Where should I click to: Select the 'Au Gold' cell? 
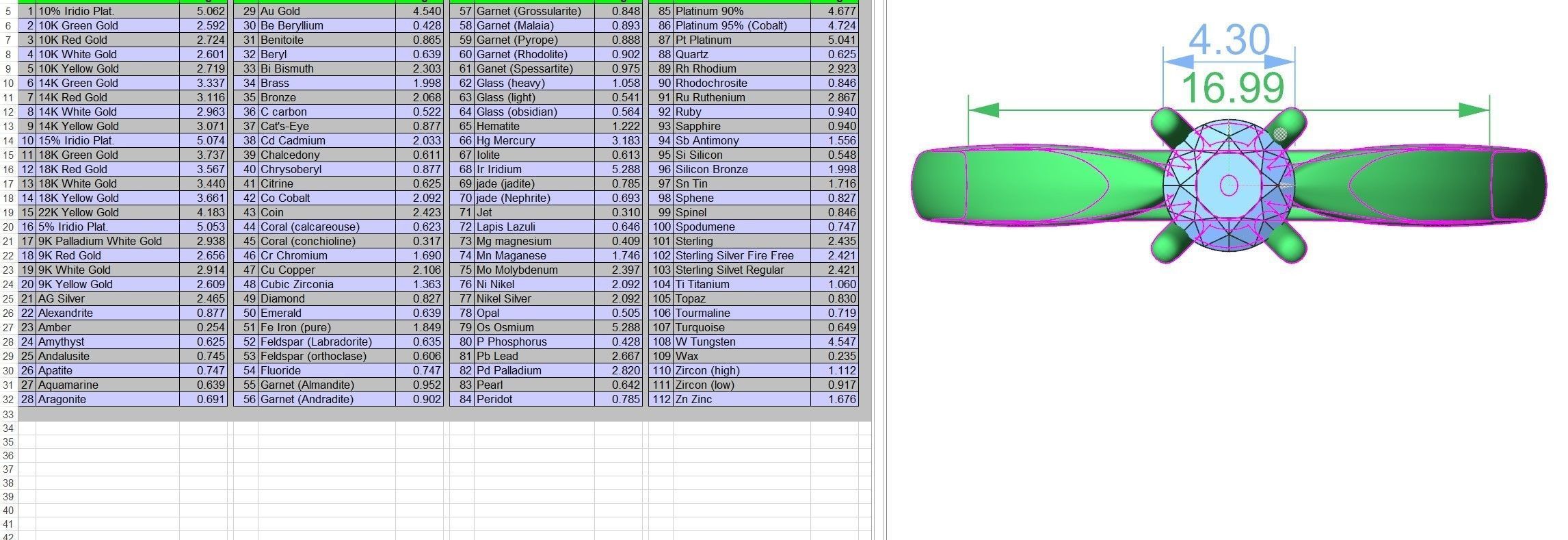pos(327,11)
